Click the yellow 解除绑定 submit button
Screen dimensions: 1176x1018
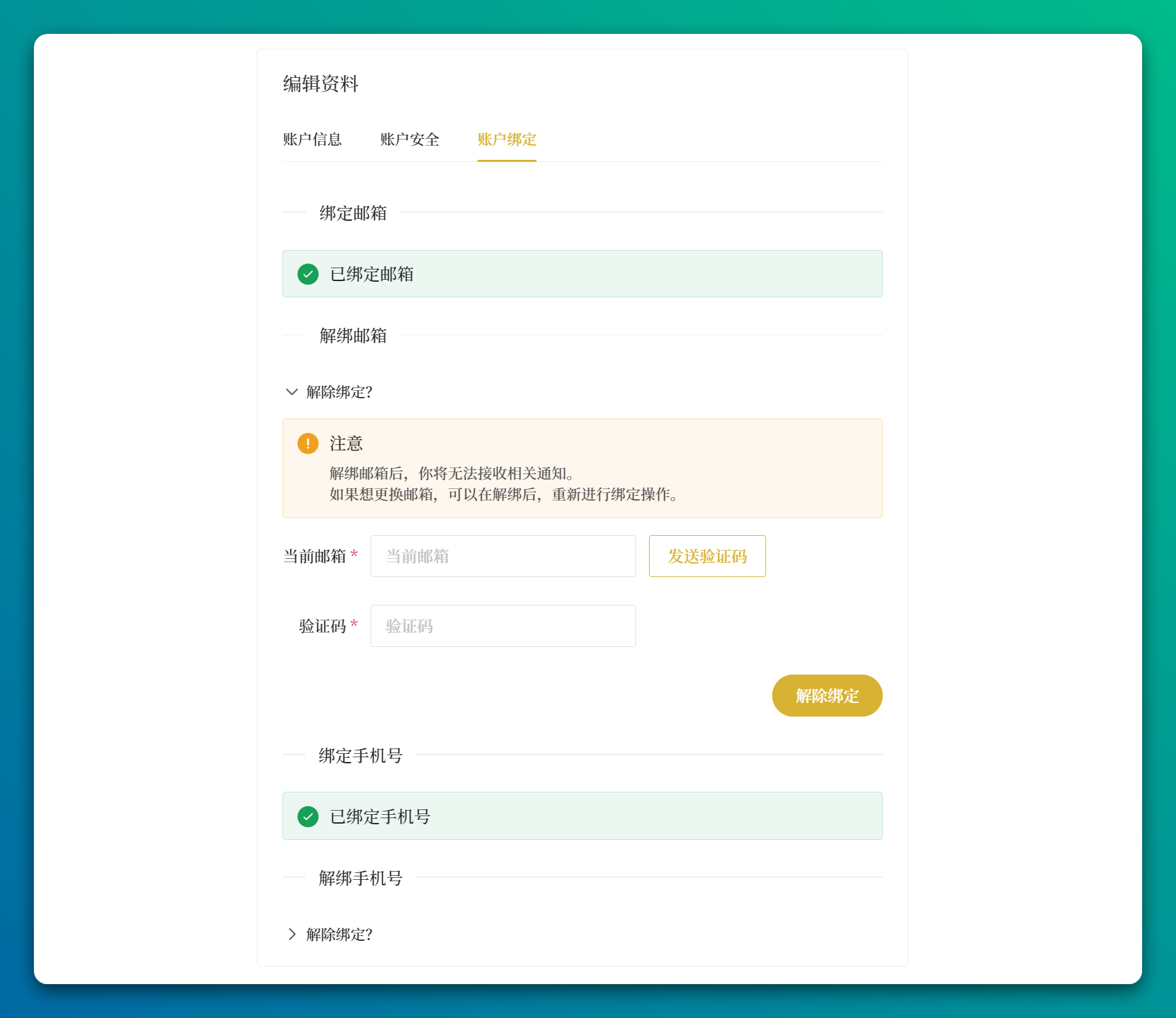pyautogui.click(x=827, y=696)
